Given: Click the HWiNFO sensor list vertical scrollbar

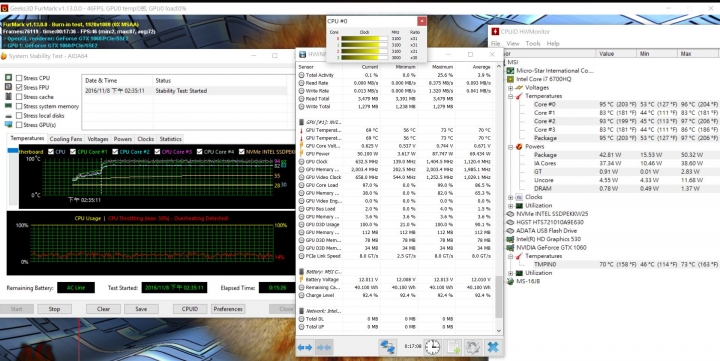Looking at the screenshot, I should coord(499,198).
